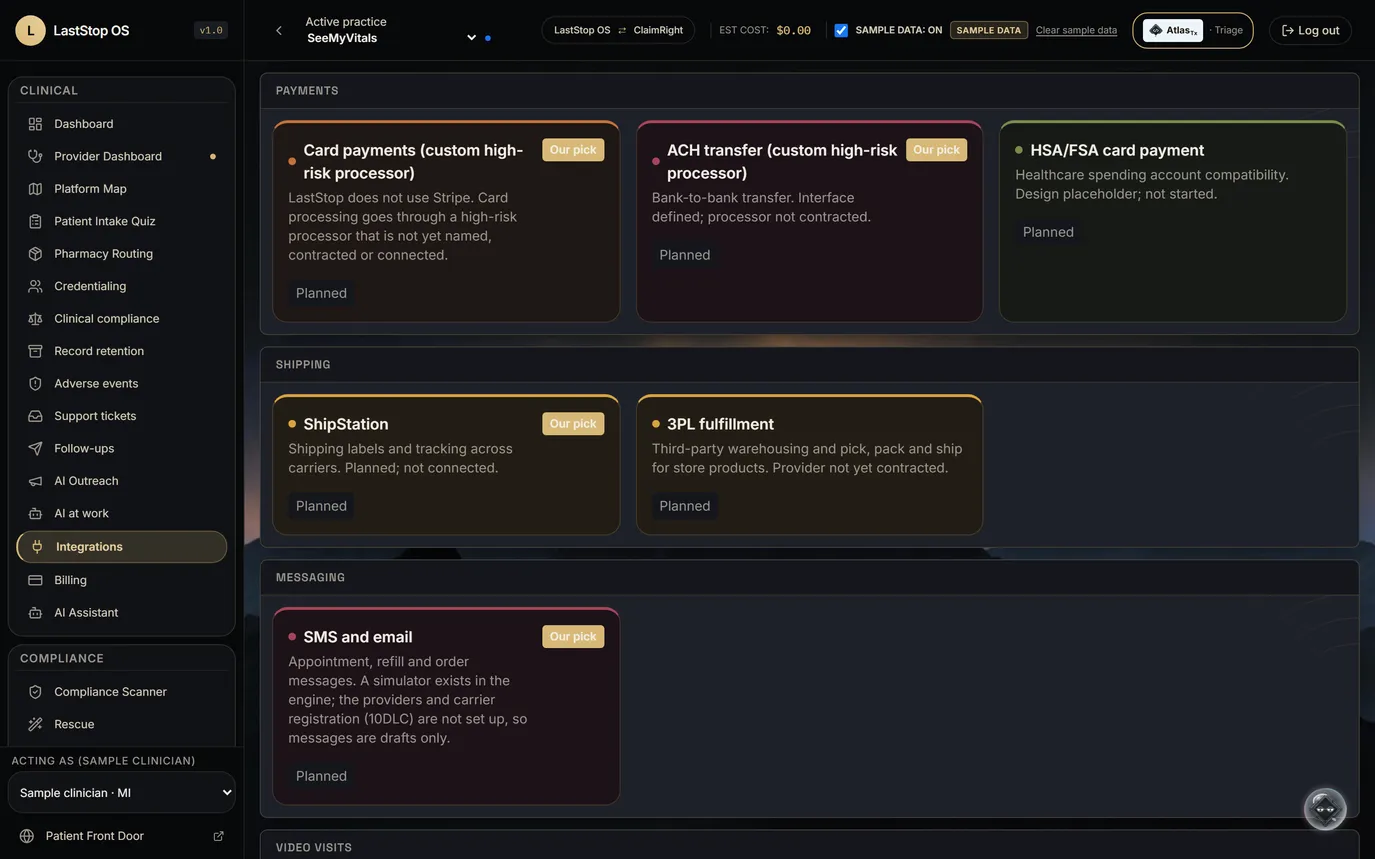Collapse the sidebar with the back chevron
Screen dimensions: 1375x859
click(x=279, y=31)
